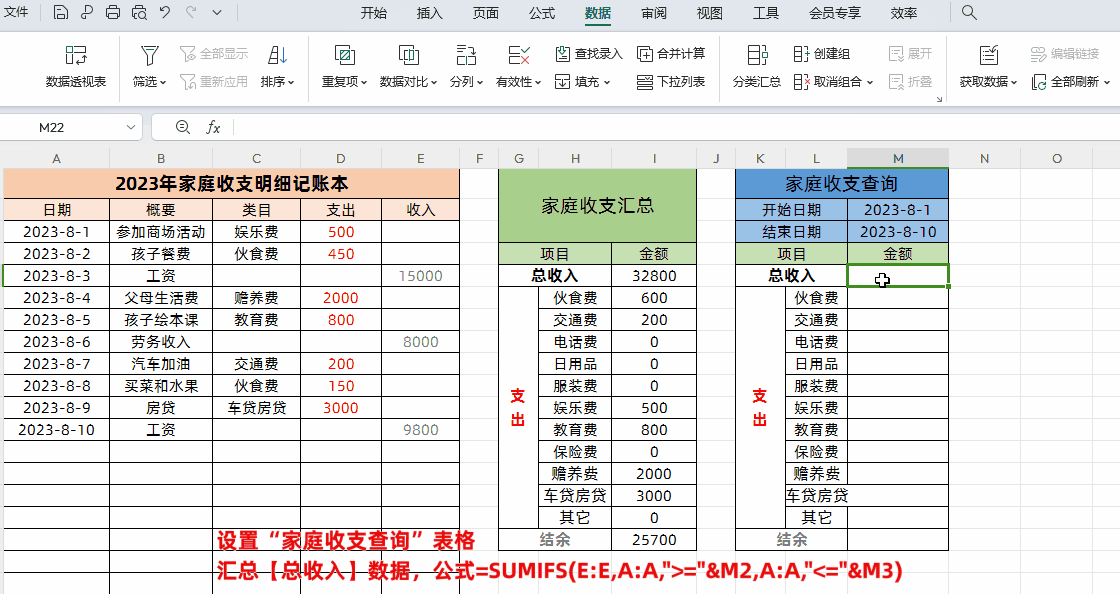This screenshot has height=594, width=1120.
Task: Switch to the 公式 tab
Action: [x=541, y=13]
